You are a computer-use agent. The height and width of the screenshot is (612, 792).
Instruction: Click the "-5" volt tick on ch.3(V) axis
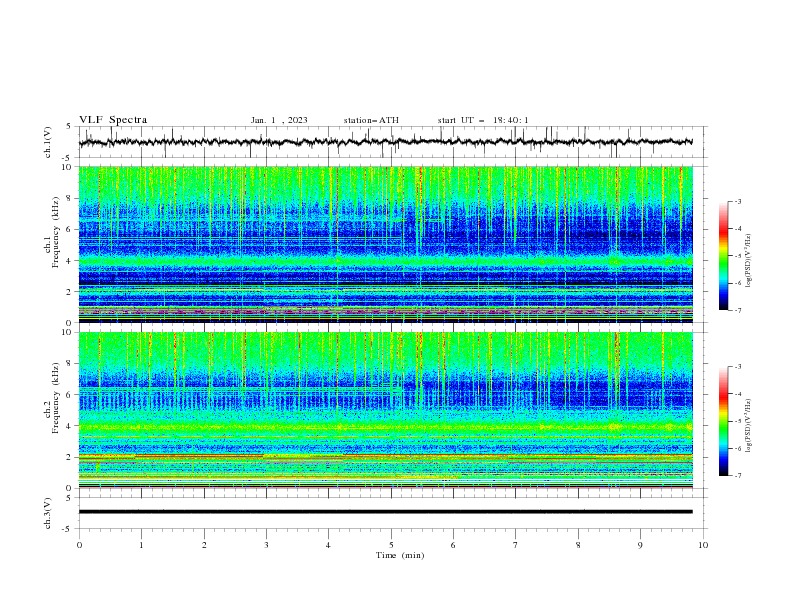pyautogui.click(x=67, y=529)
